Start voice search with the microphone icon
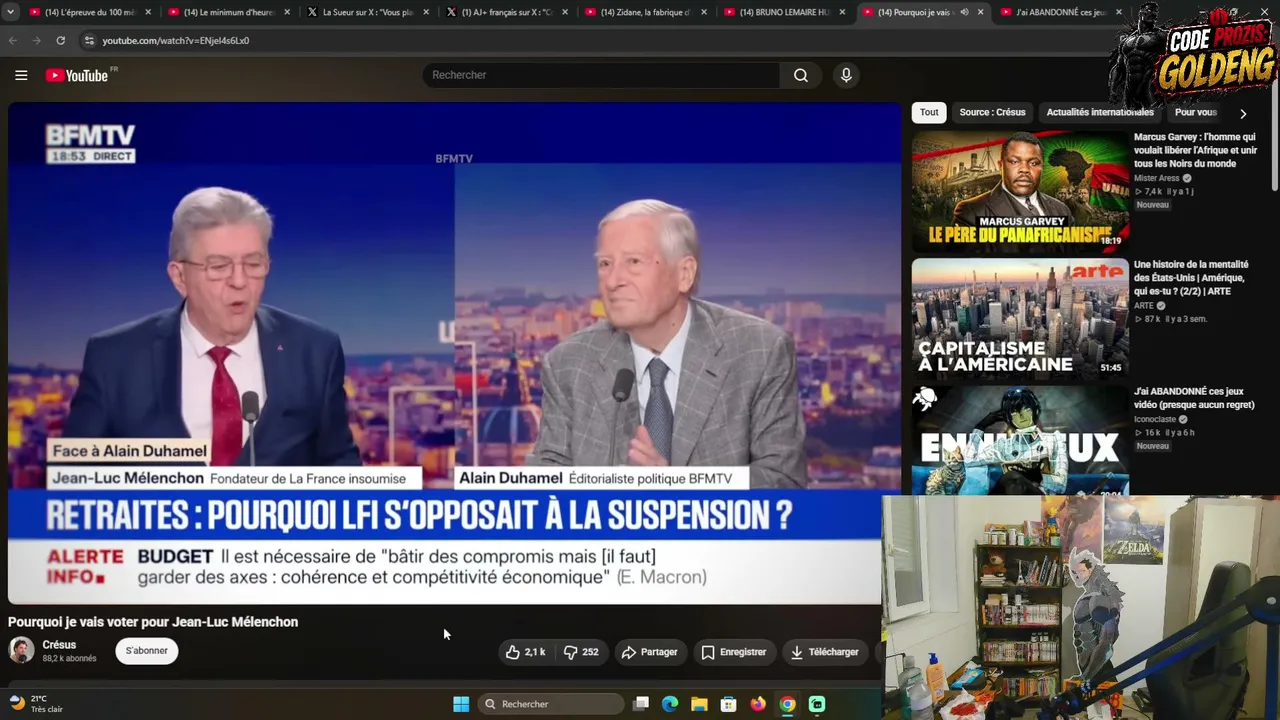 846,75
